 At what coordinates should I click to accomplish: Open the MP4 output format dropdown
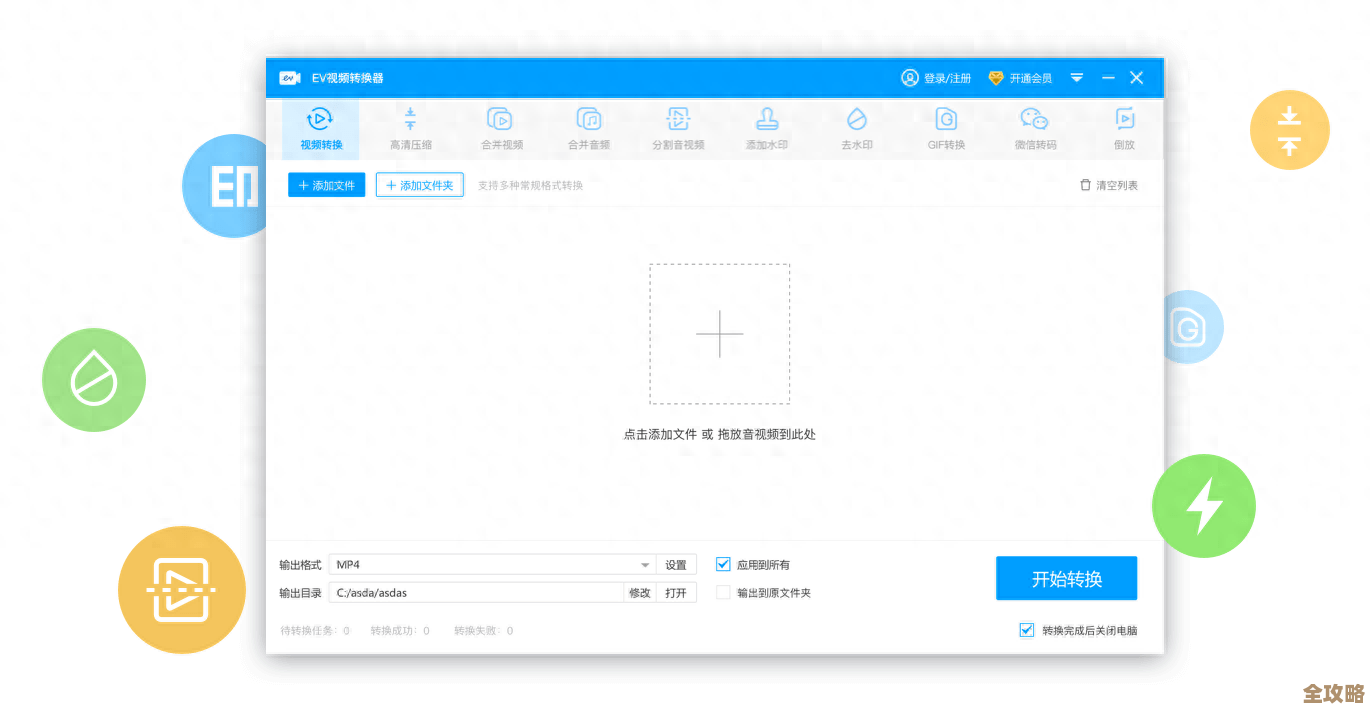(645, 564)
